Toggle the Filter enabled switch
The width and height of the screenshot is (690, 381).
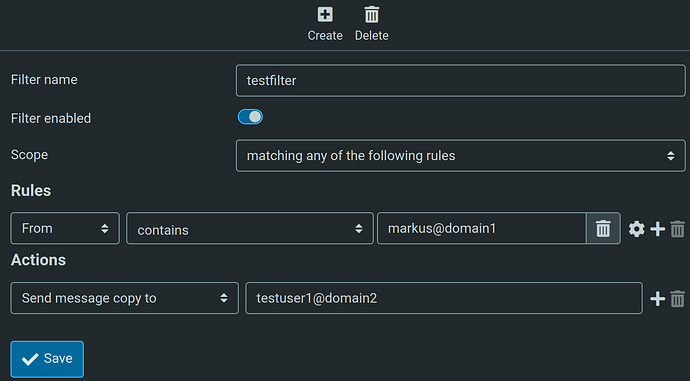(250, 117)
